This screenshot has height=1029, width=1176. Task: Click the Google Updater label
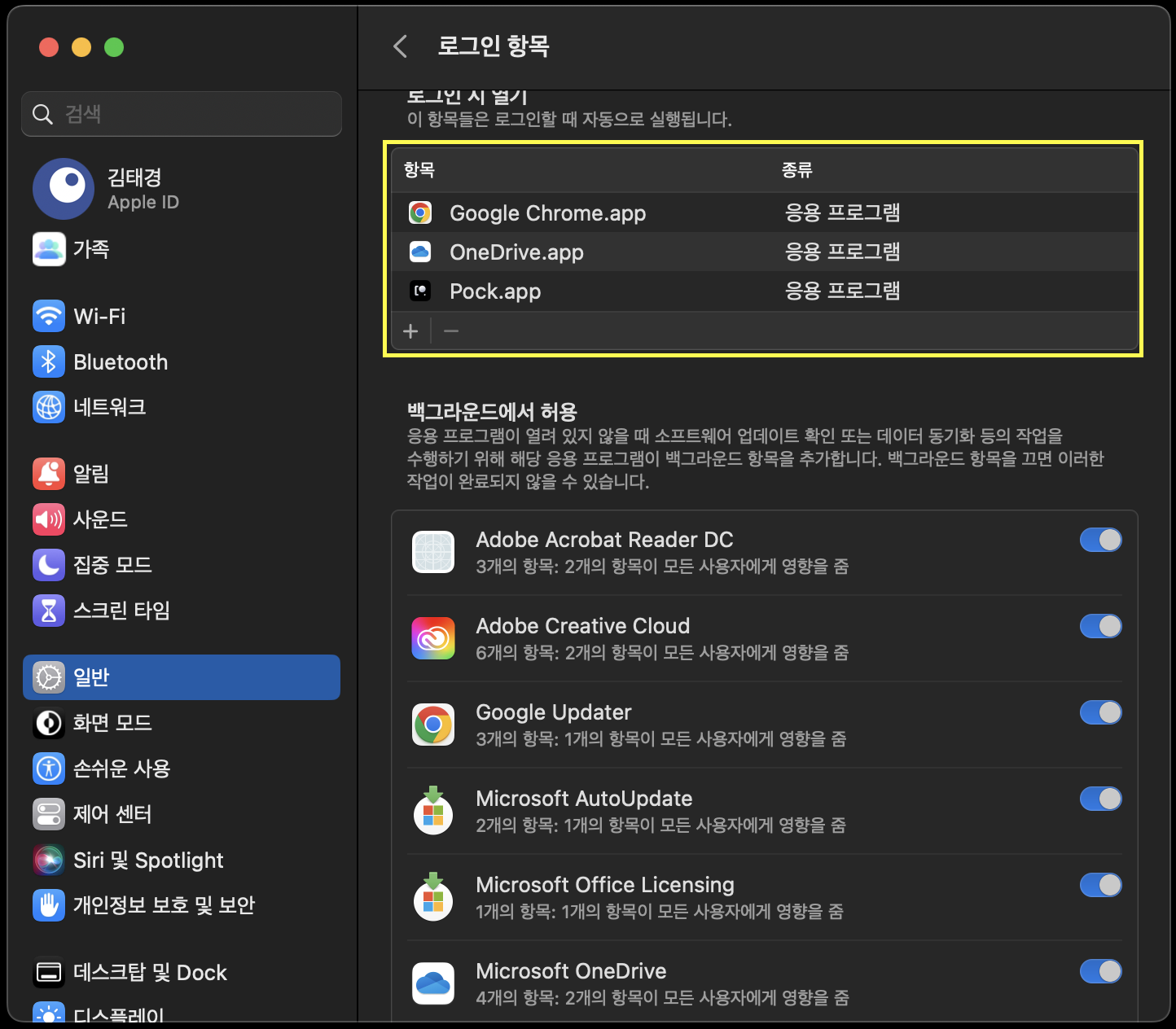click(x=554, y=712)
